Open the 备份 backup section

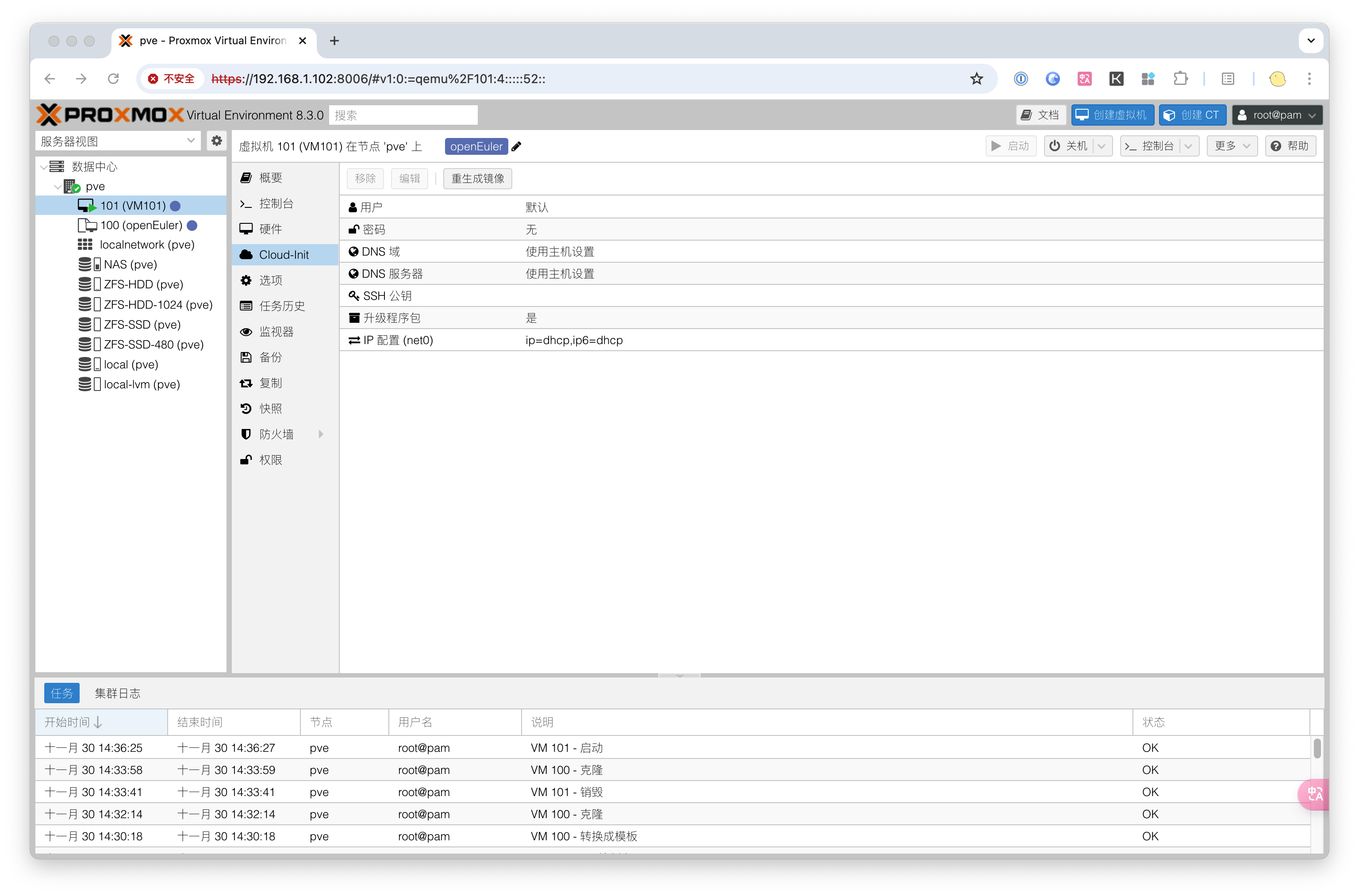click(x=285, y=358)
